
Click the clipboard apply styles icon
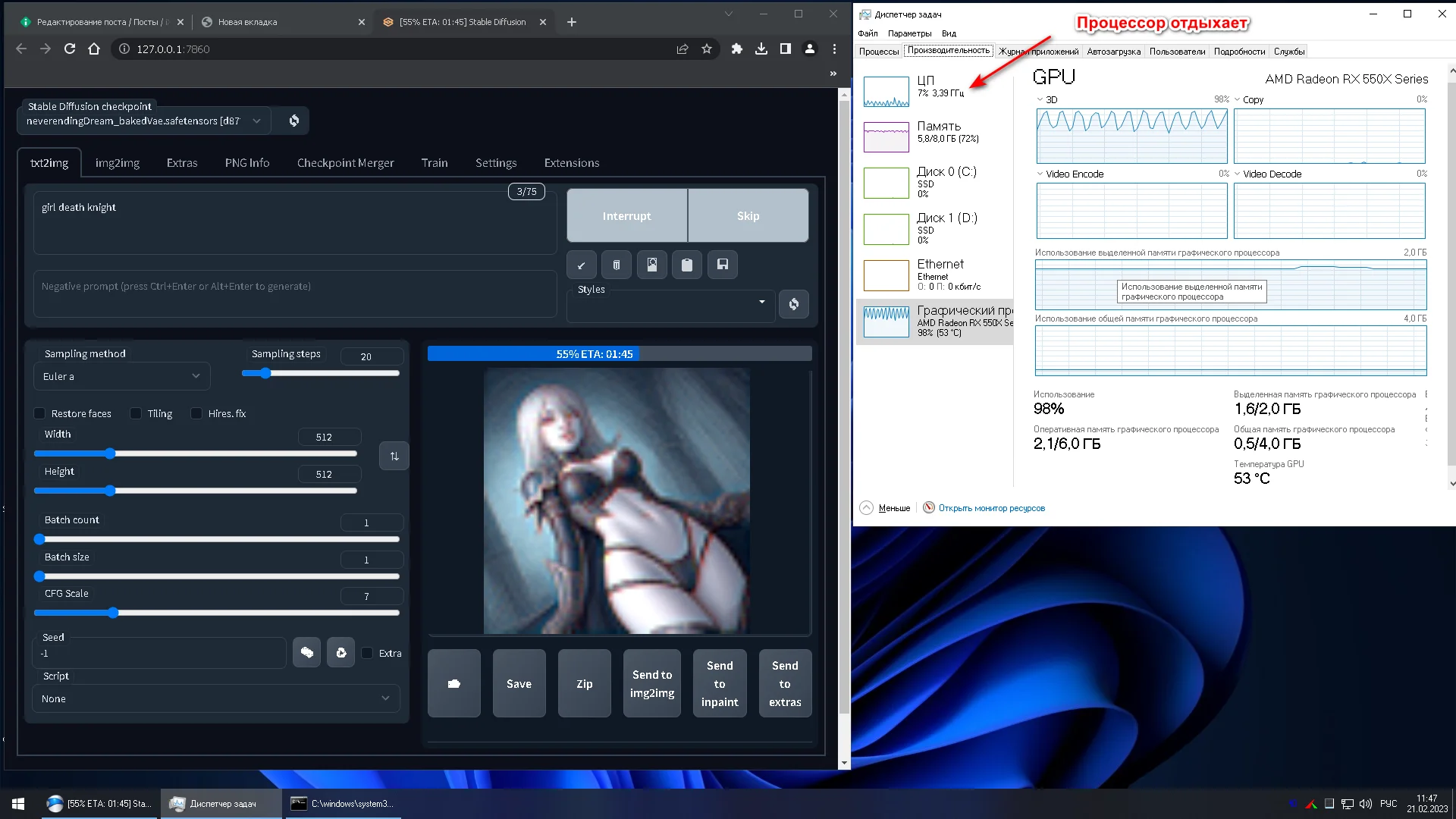[687, 265]
